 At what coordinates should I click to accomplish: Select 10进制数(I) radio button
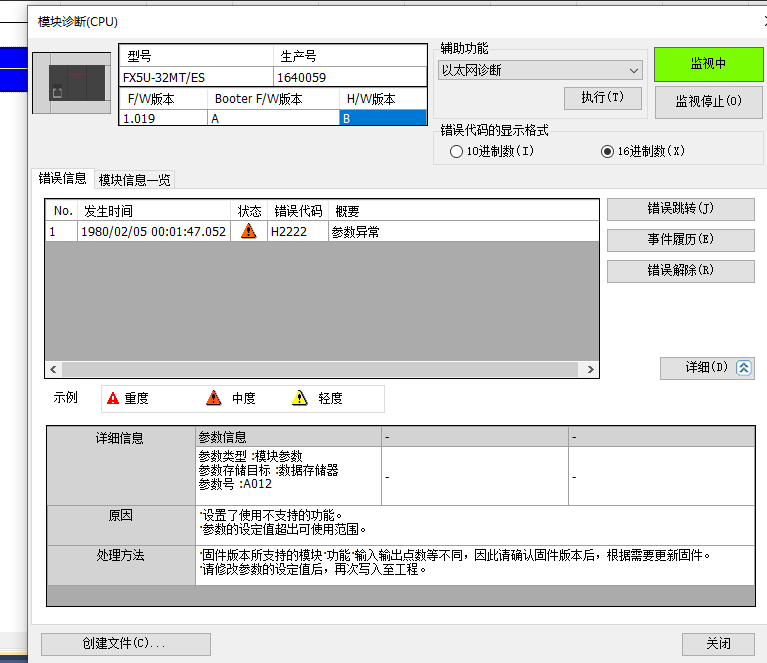pyautogui.click(x=457, y=152)
